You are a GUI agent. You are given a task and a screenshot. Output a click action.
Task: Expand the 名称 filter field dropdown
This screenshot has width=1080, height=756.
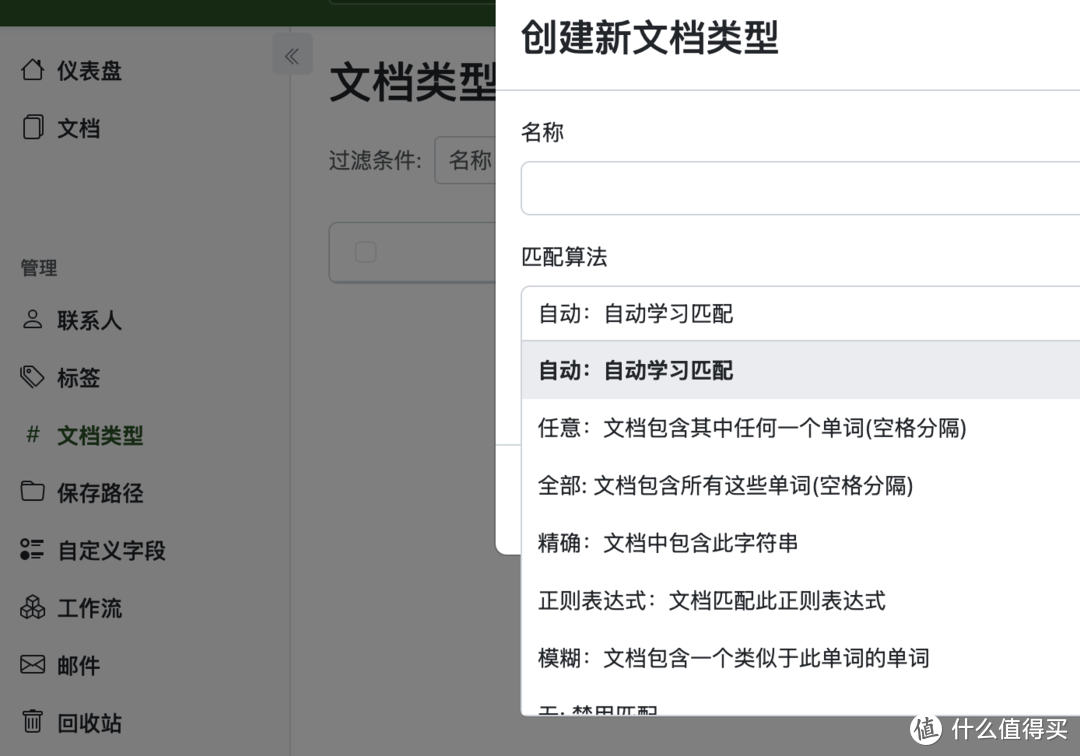pos(471,160)
